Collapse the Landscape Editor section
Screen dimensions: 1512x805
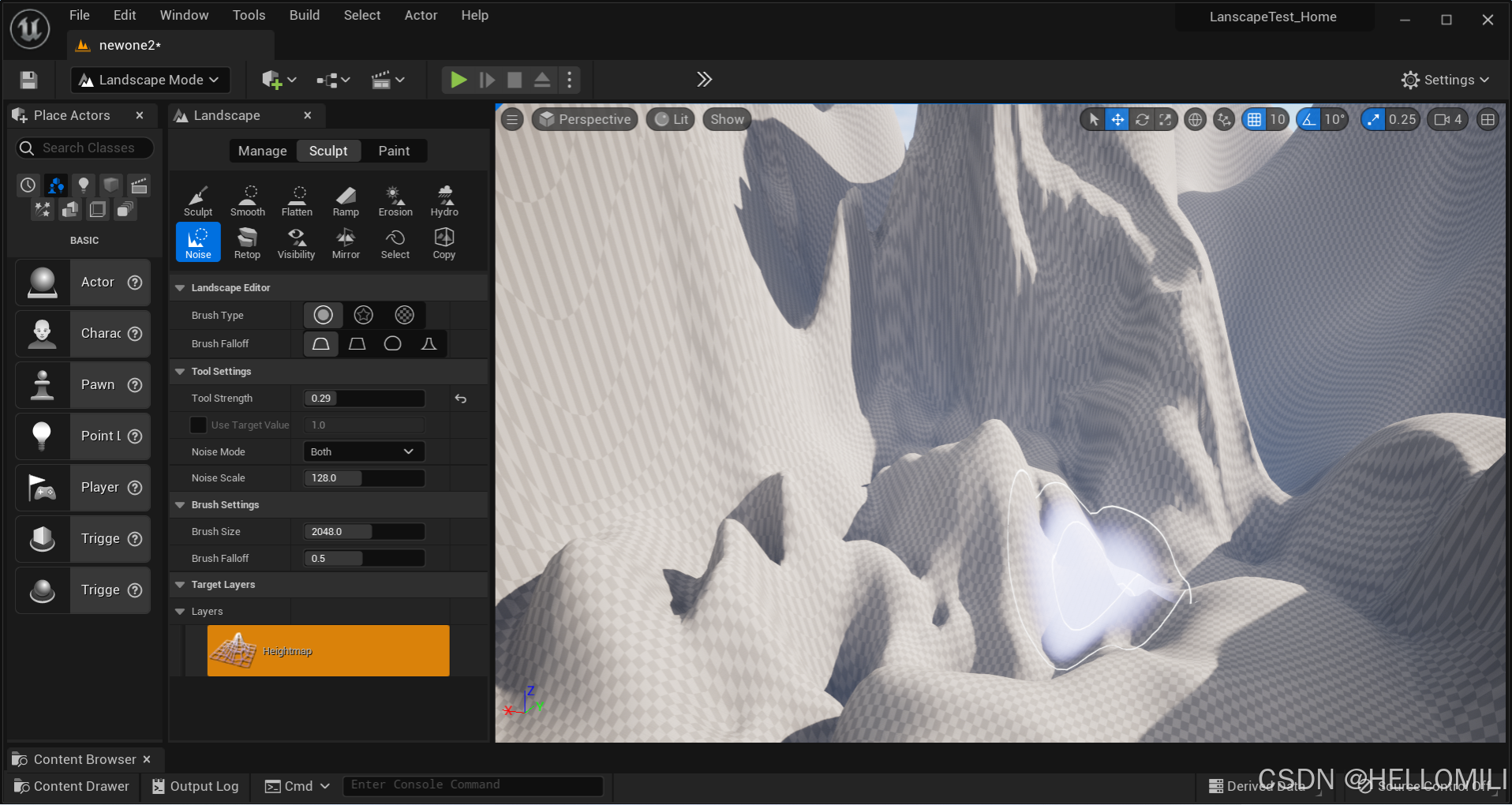(180, 288)
